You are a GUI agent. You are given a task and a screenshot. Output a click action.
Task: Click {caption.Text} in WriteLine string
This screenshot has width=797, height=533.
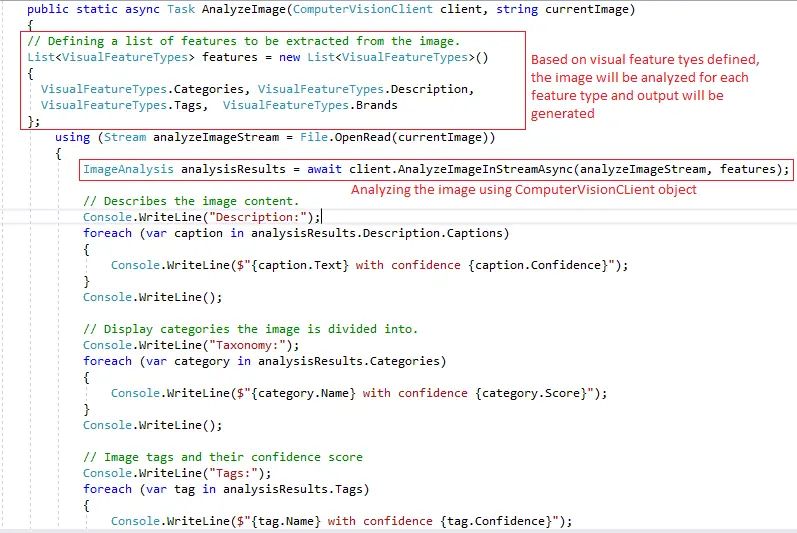click(300, 265)
